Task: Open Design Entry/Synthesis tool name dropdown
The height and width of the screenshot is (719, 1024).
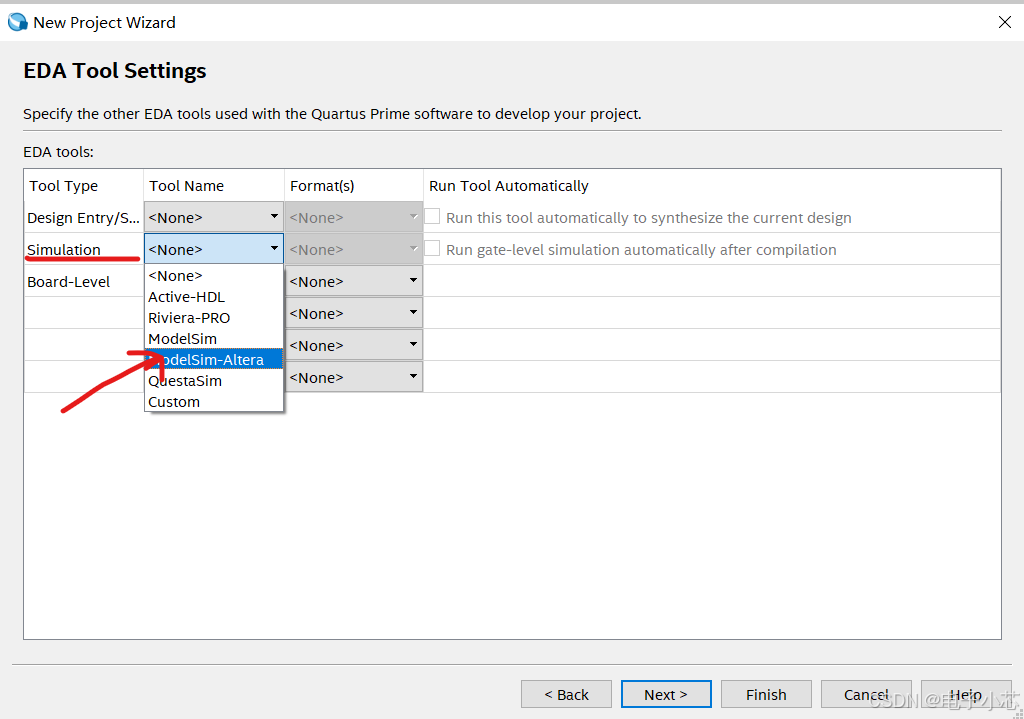Action: [213, 217]
